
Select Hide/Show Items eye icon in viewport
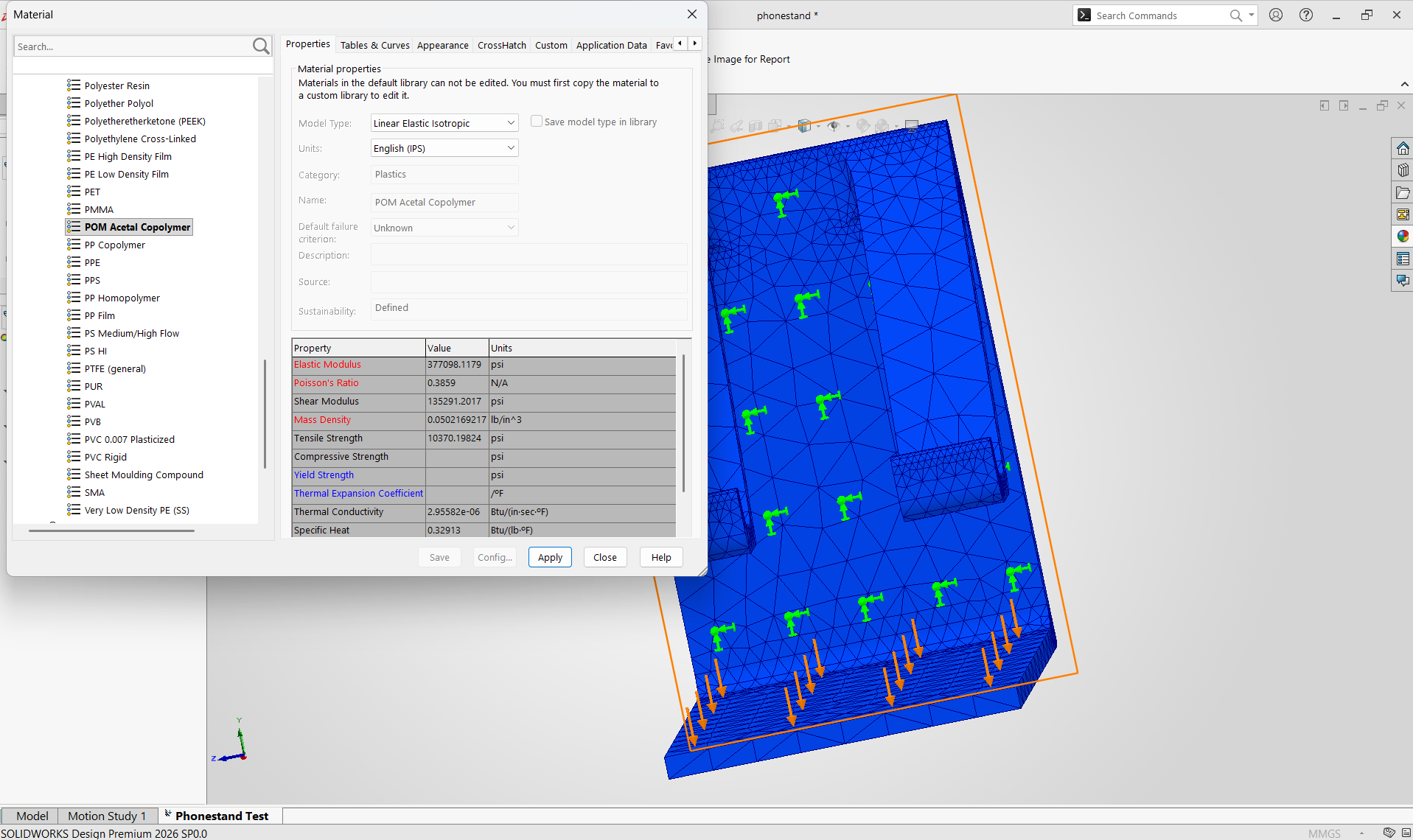pyautogui.click(x=834, y=126)
